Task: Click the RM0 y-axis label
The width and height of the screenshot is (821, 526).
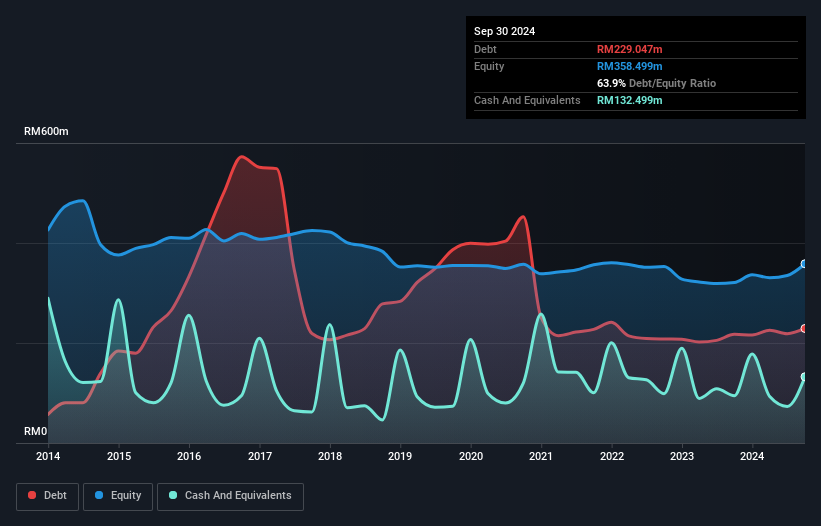Action: [x=36, y=431]
